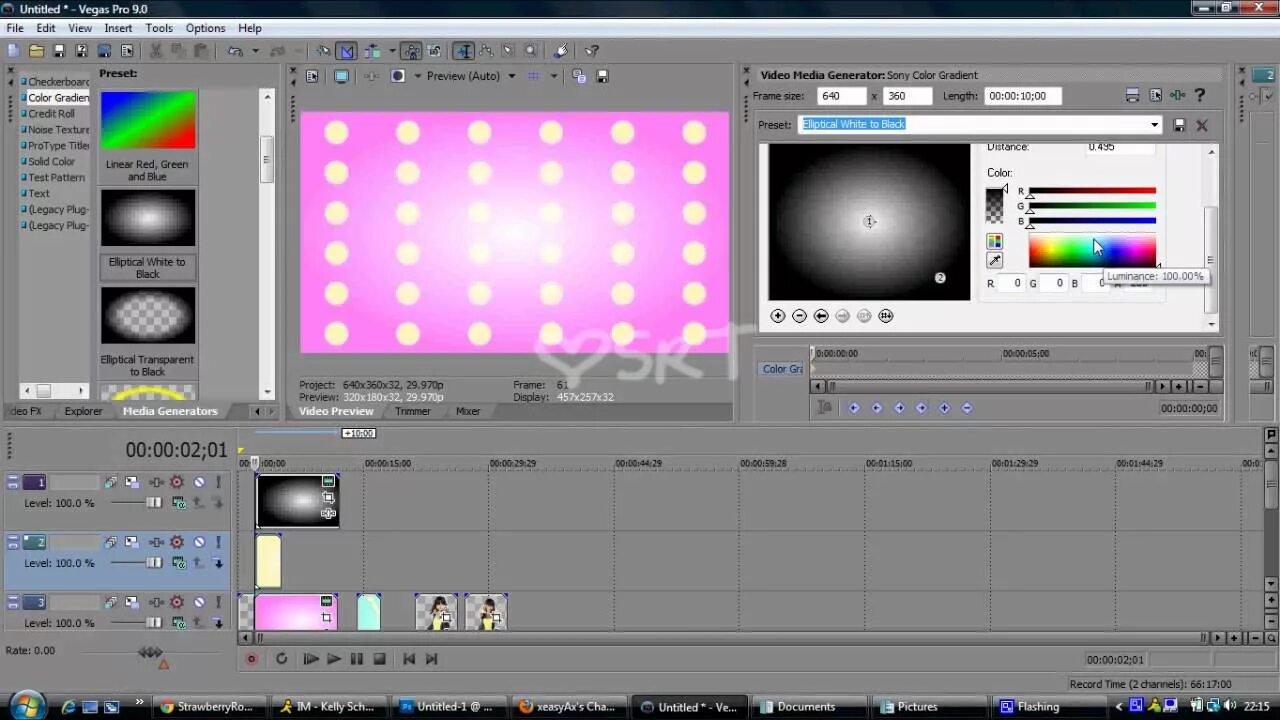Remove the selected gradient control point
Screen dimensions: 1280x720
[799, 316]
